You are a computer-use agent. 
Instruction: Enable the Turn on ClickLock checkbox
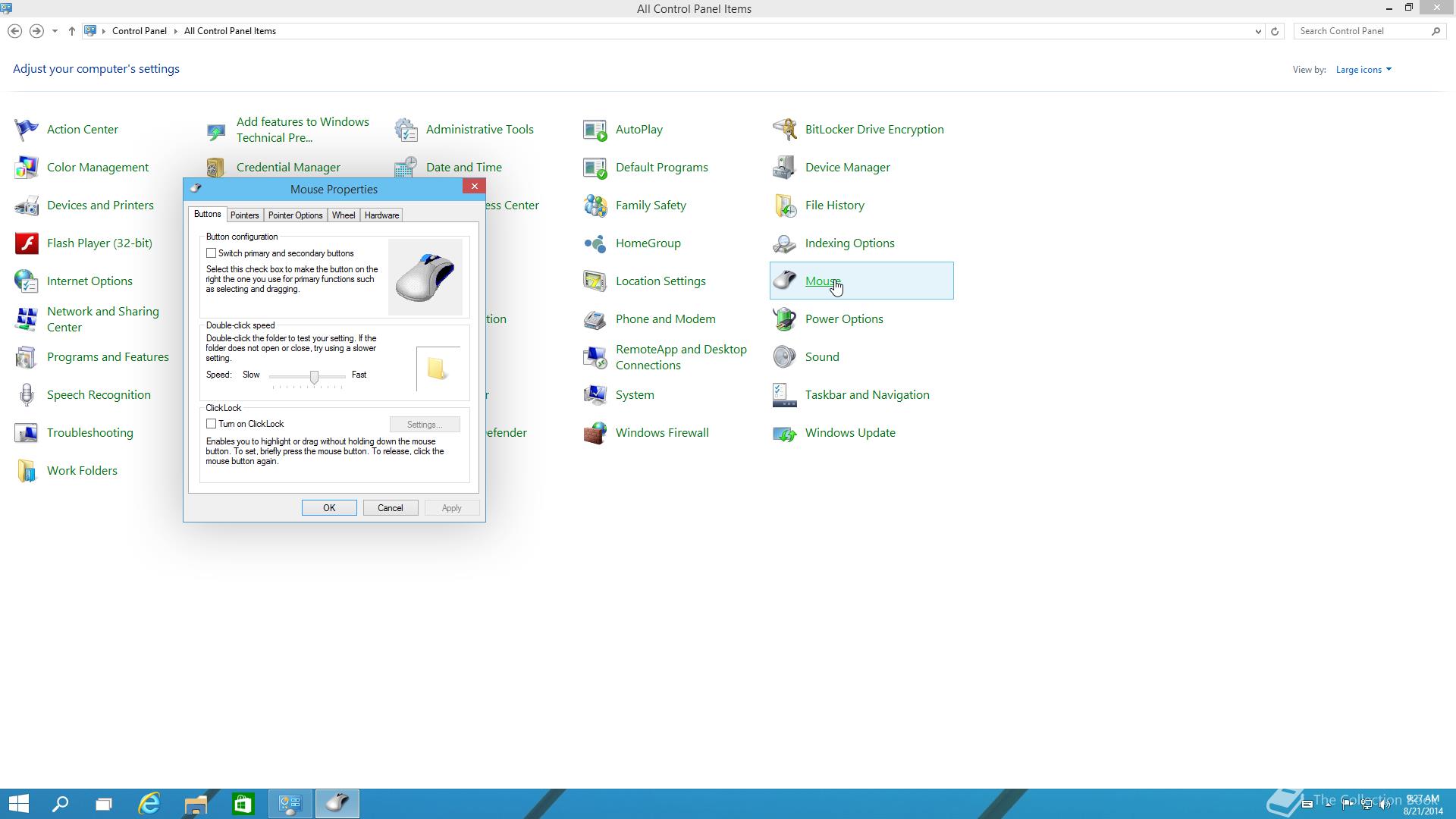point(212,424)
